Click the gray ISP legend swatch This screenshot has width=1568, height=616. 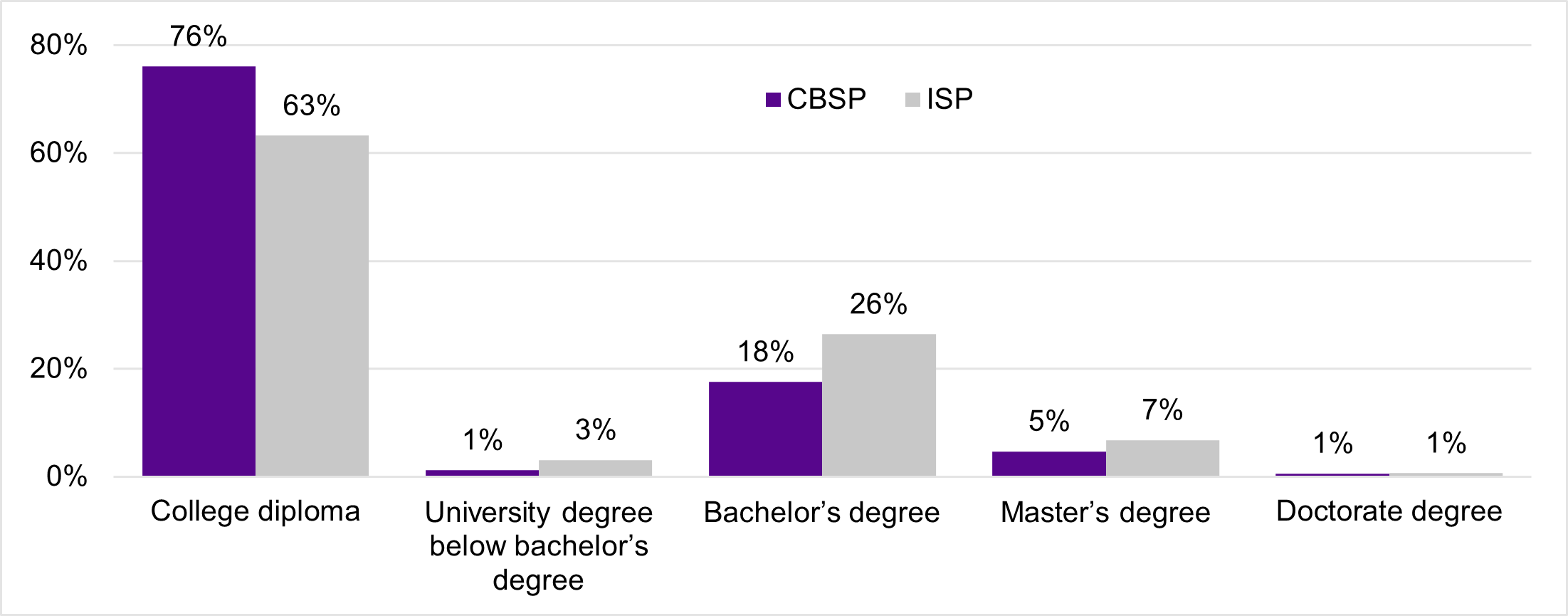(x=912, y=100)
